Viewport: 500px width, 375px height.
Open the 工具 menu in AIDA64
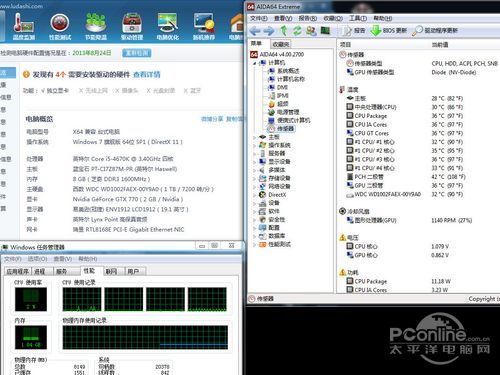358,18
